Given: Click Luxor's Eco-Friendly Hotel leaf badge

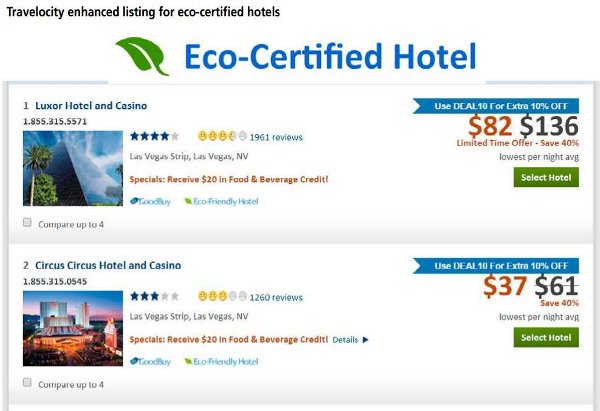Looking at the screenshot, I should [222, 201].
